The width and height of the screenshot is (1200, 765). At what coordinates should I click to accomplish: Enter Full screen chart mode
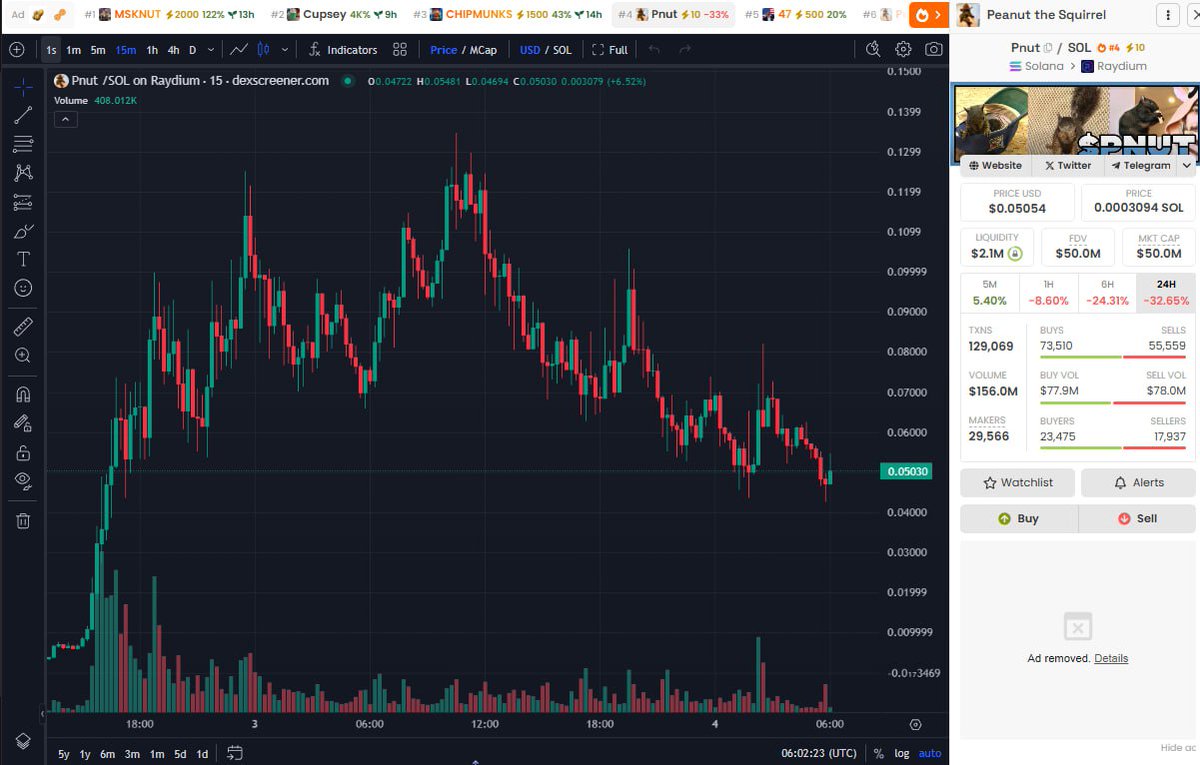610,50
